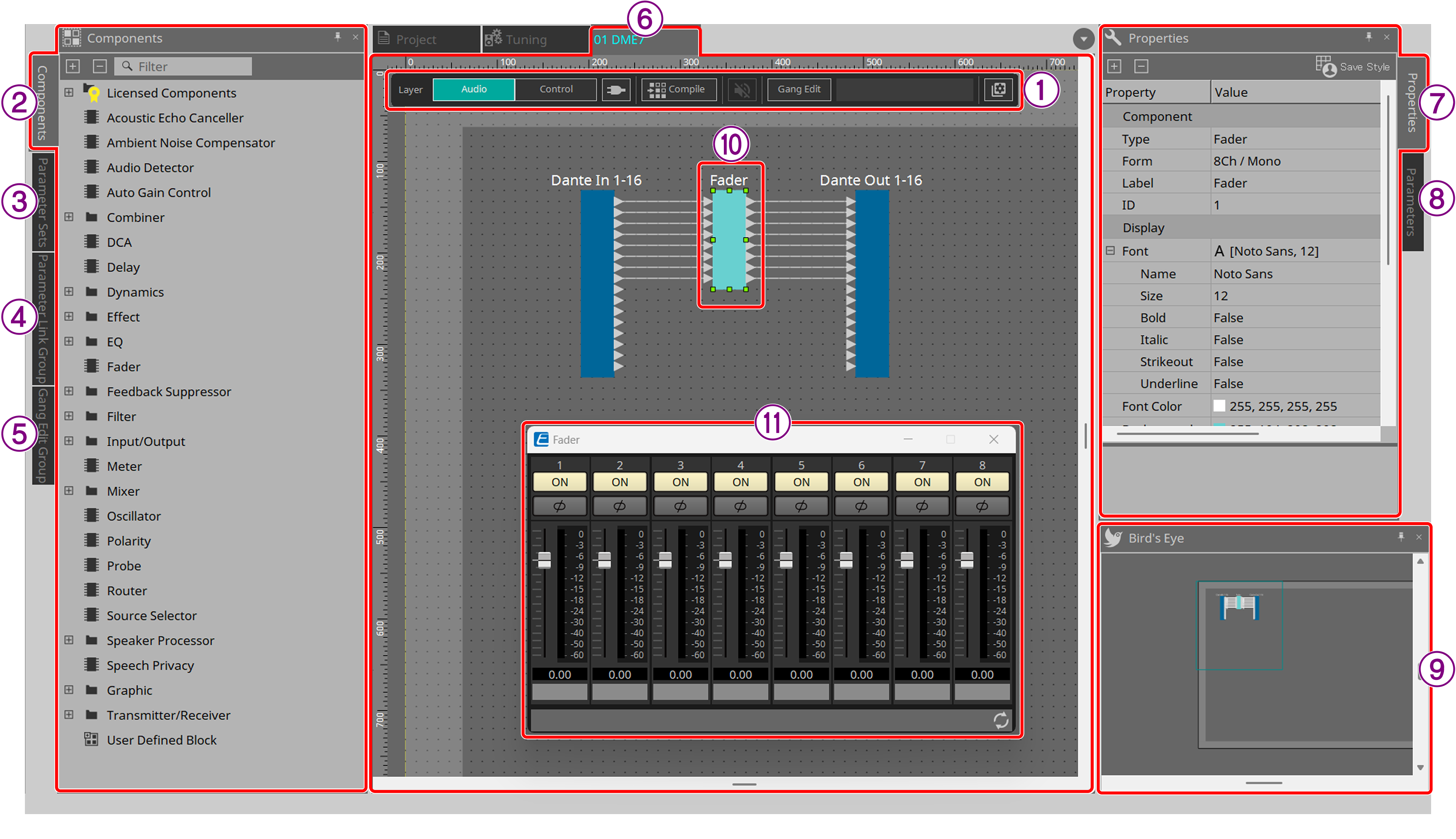1456x839 pixels.
Task: Invert phase on Fader channel 8
Action: [x=982, y=506]
